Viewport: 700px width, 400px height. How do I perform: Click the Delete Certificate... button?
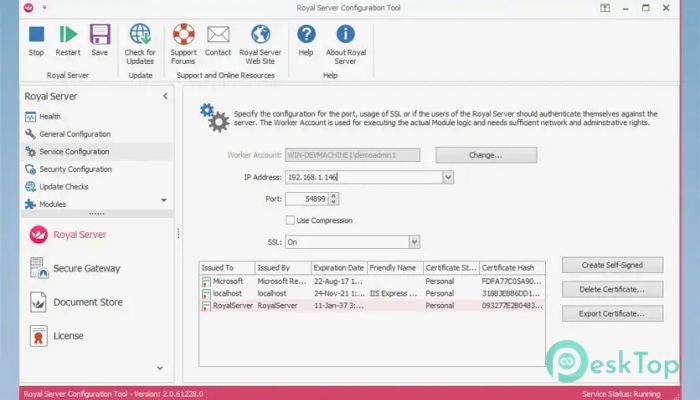(612, 289)
